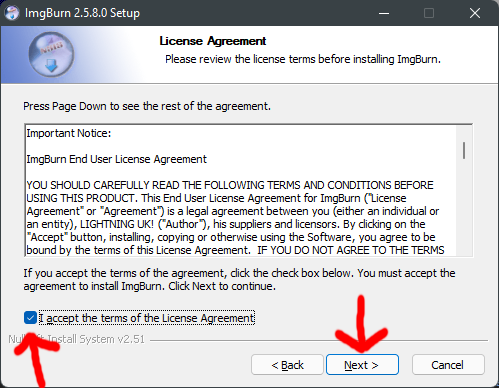Click 'YOU SHOULD CAREFULLY READ' paragraph line
Viewport: 499px width, 388px height.
(x=230, y=185)
